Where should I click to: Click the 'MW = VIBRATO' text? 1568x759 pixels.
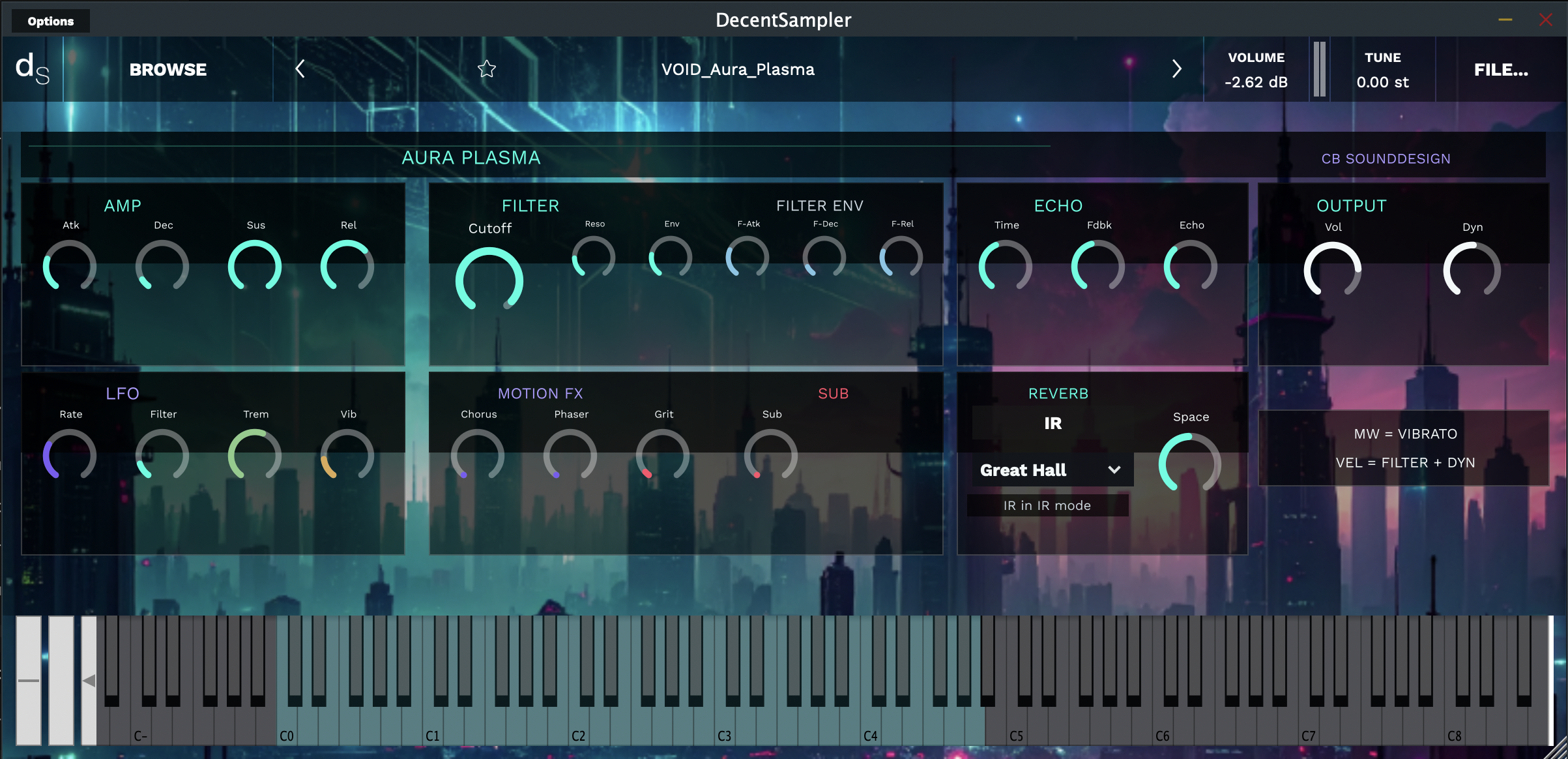[x=1406, y=434]
